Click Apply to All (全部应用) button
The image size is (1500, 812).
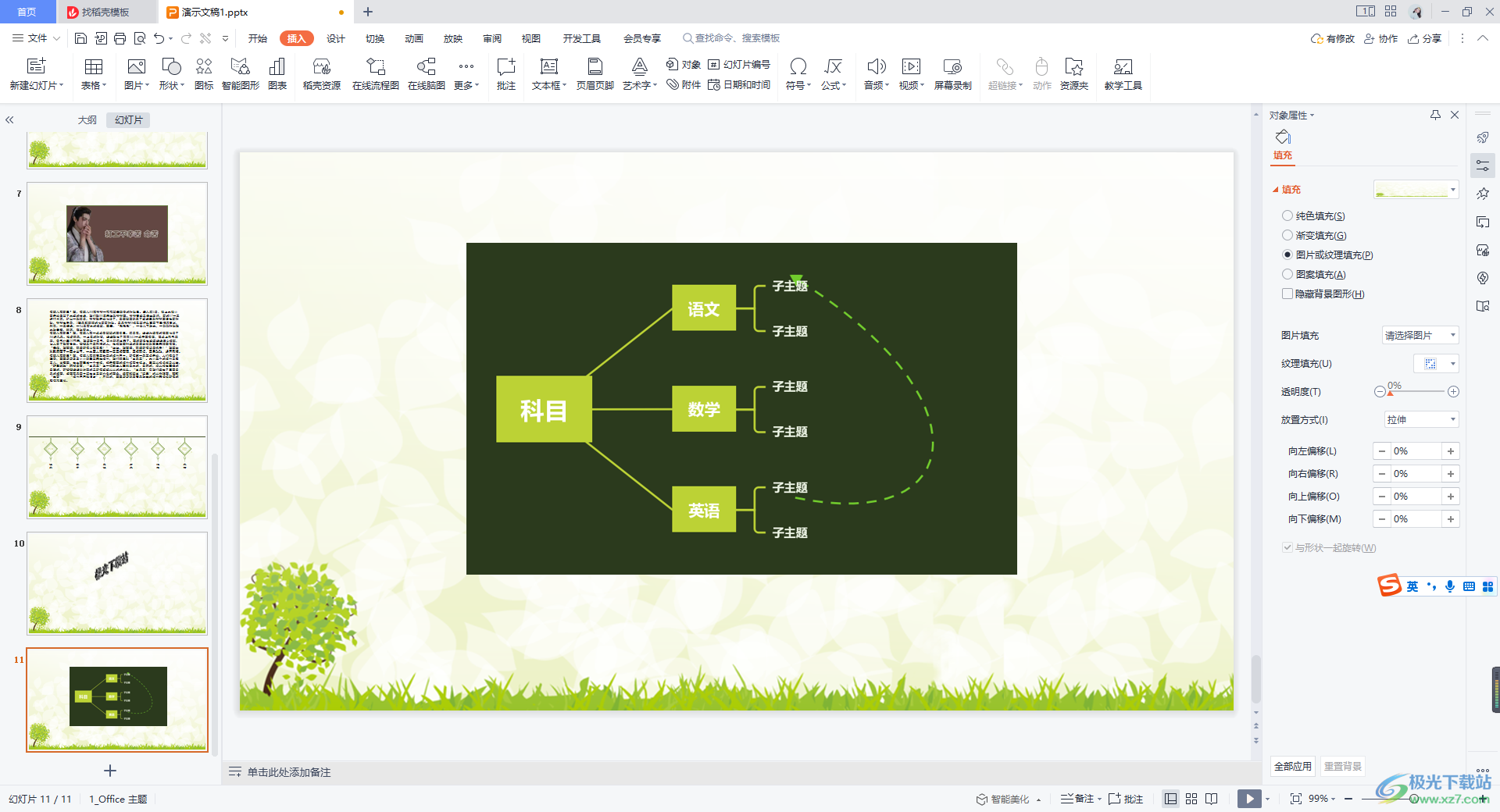click(x=1293, y=766)
